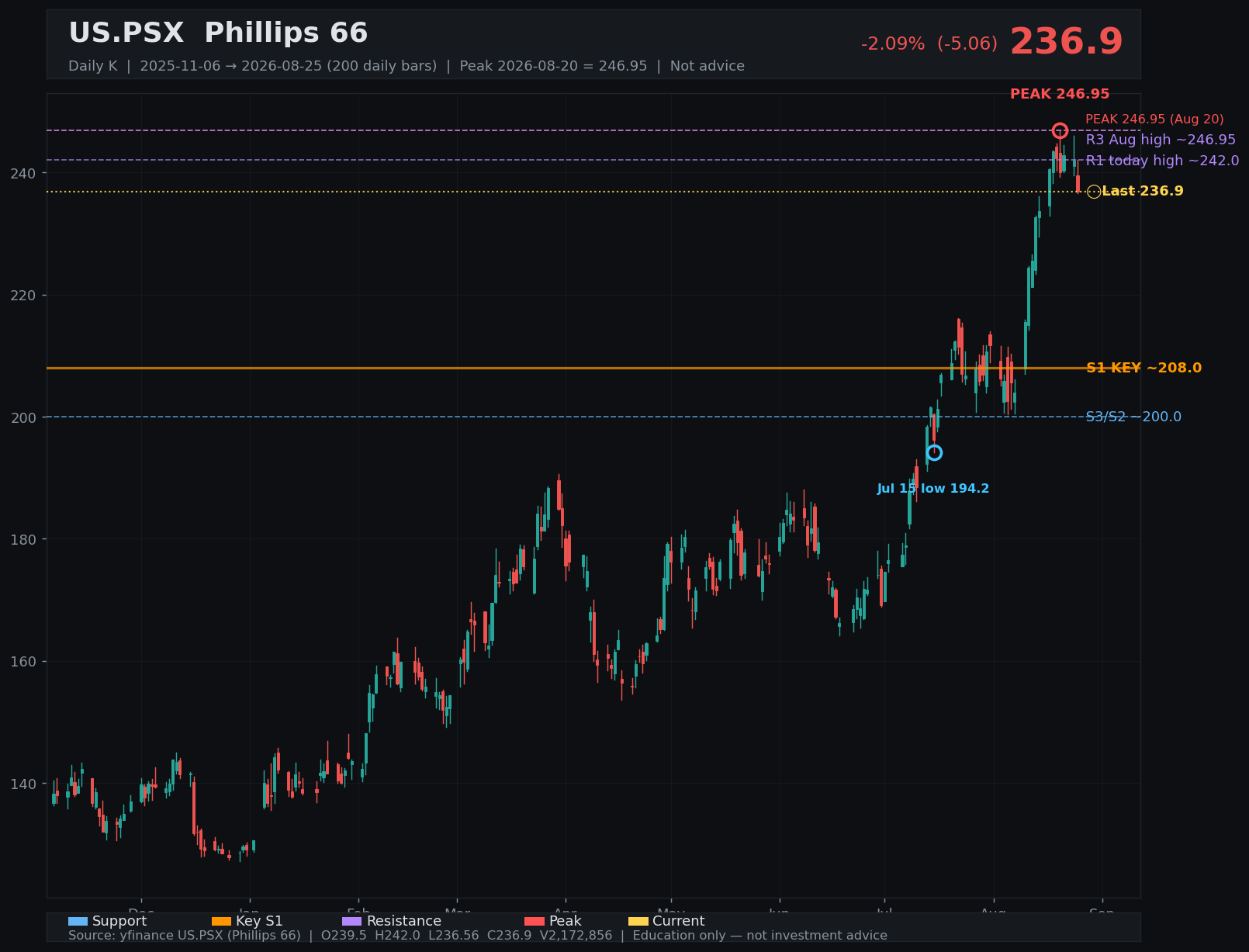
Task: Click the 'Last 236.9' label
Action: pos(1143,191)
